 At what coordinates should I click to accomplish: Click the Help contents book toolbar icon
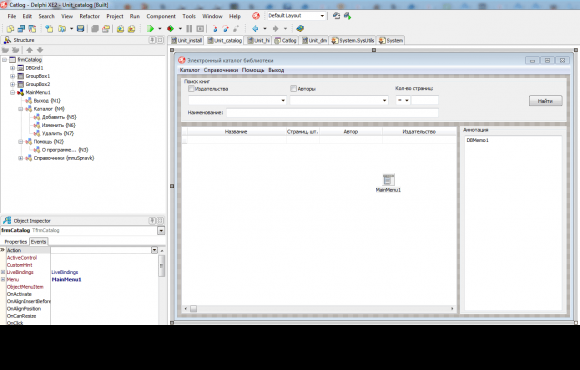[300, 28]
